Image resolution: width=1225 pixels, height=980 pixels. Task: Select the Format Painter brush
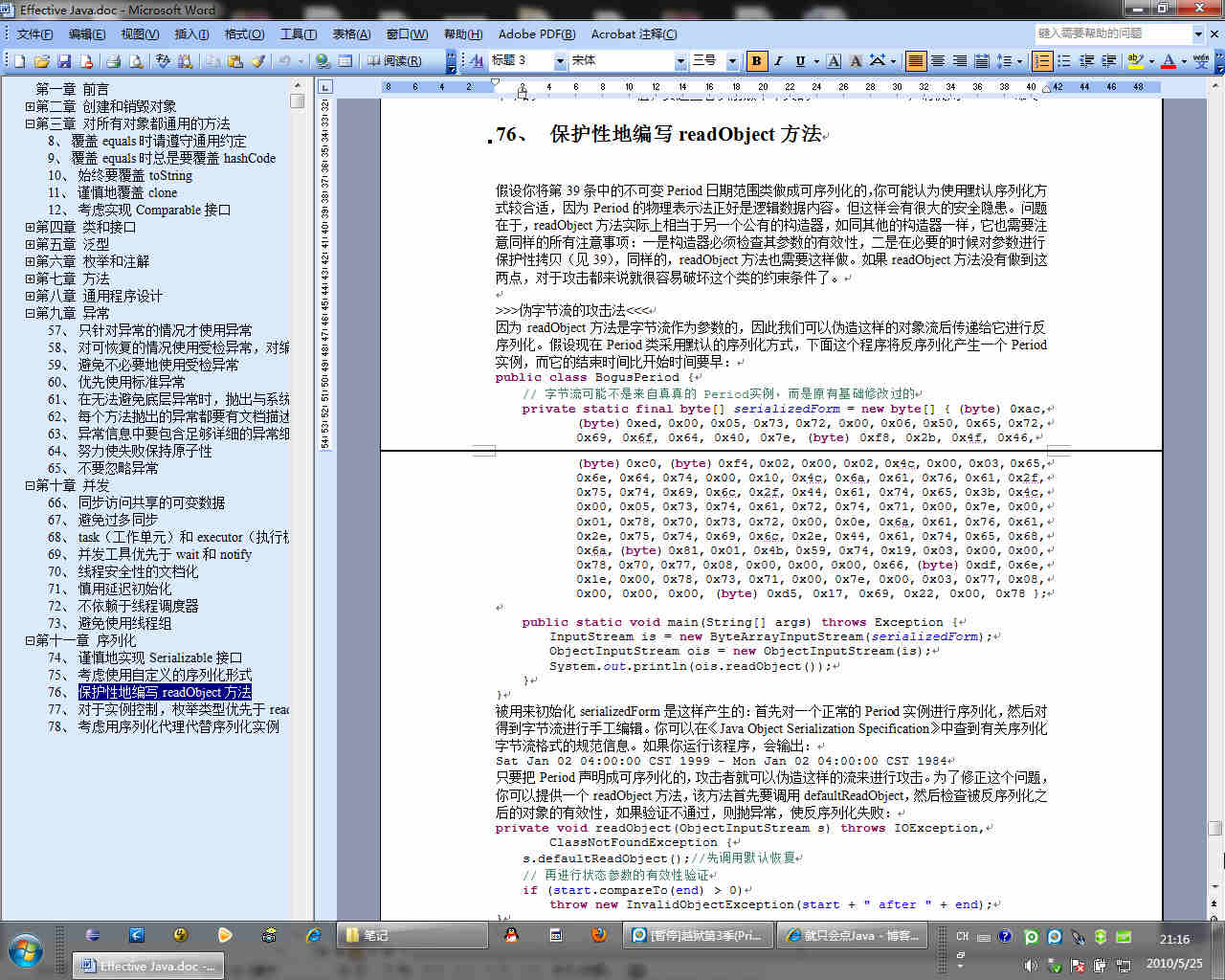click(x=257, y=61)
